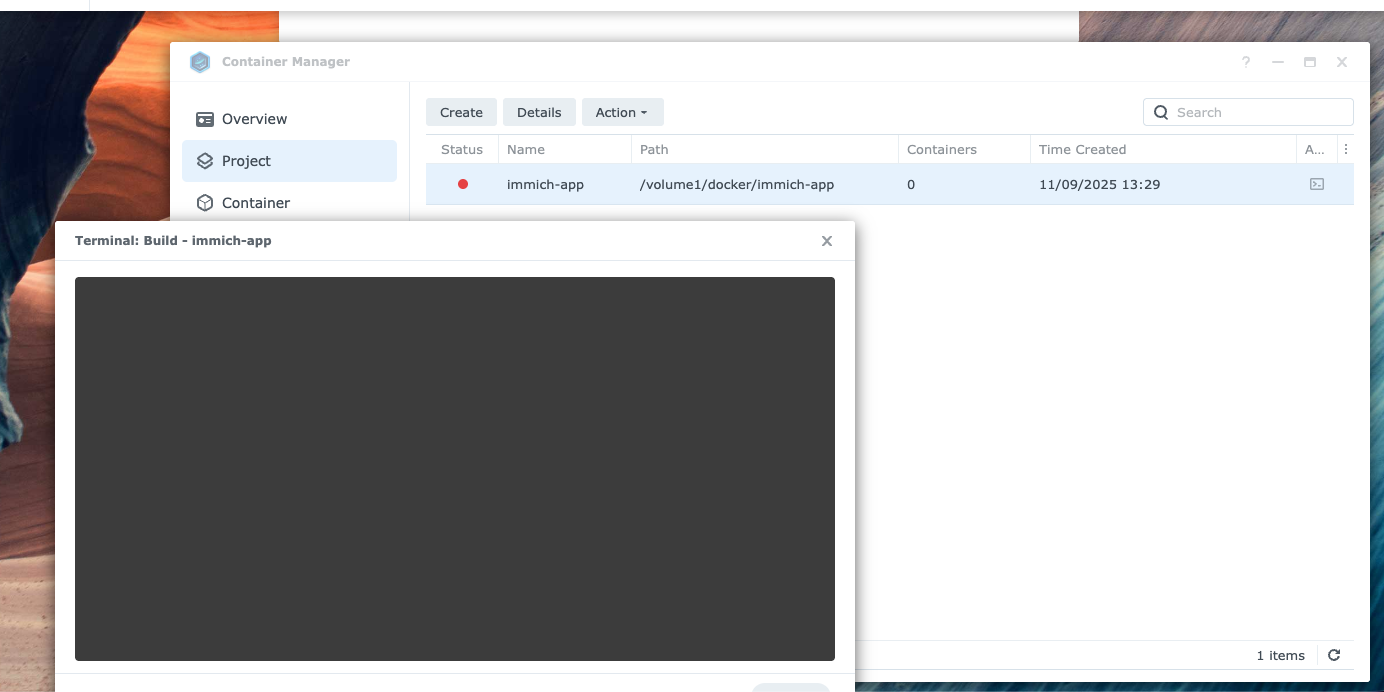Go to the Container sidebar item
The width and height of the screenshot is (1384, 692).
click(x=289, y=203)
